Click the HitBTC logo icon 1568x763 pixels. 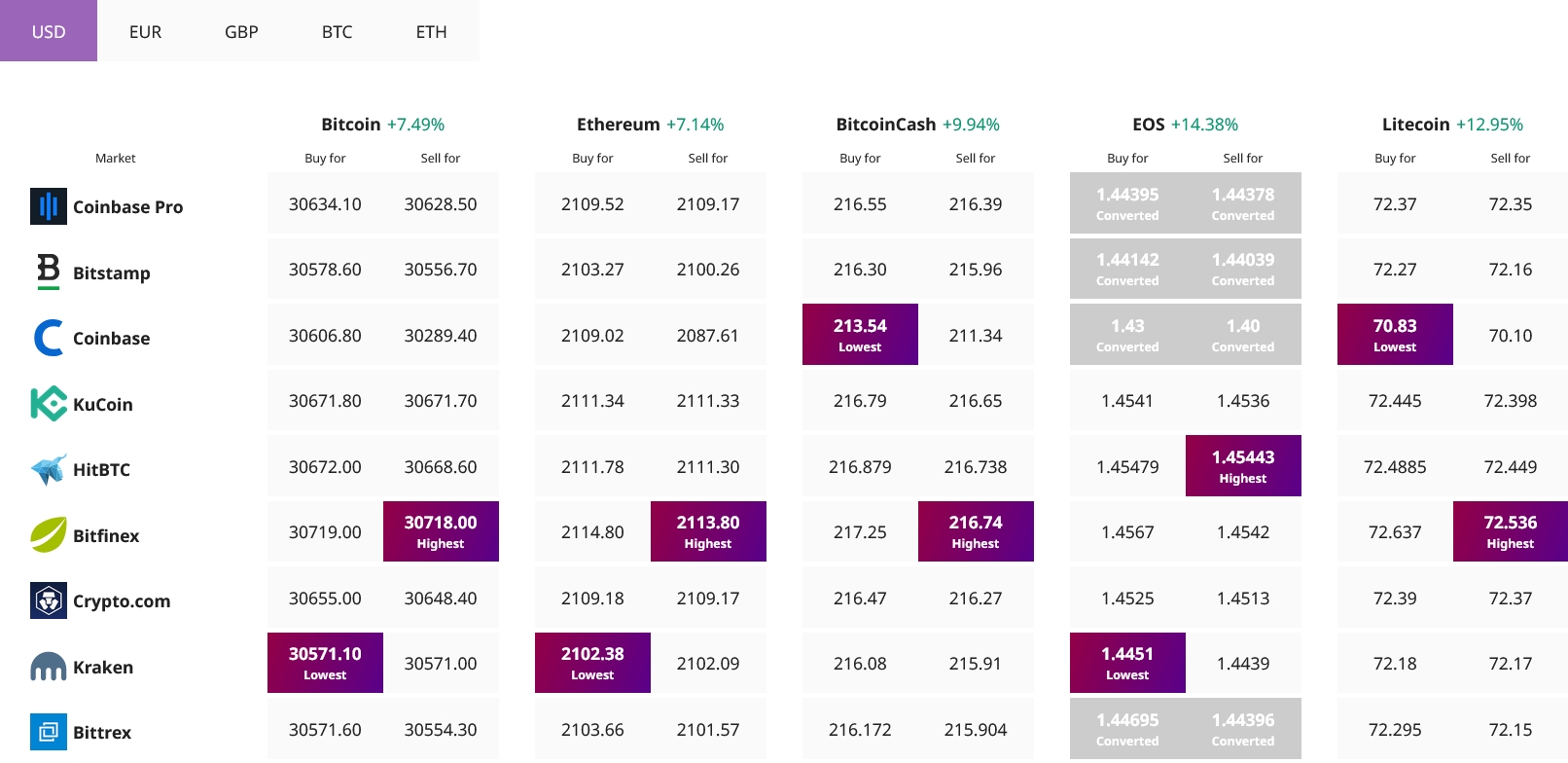click(49, 469)
